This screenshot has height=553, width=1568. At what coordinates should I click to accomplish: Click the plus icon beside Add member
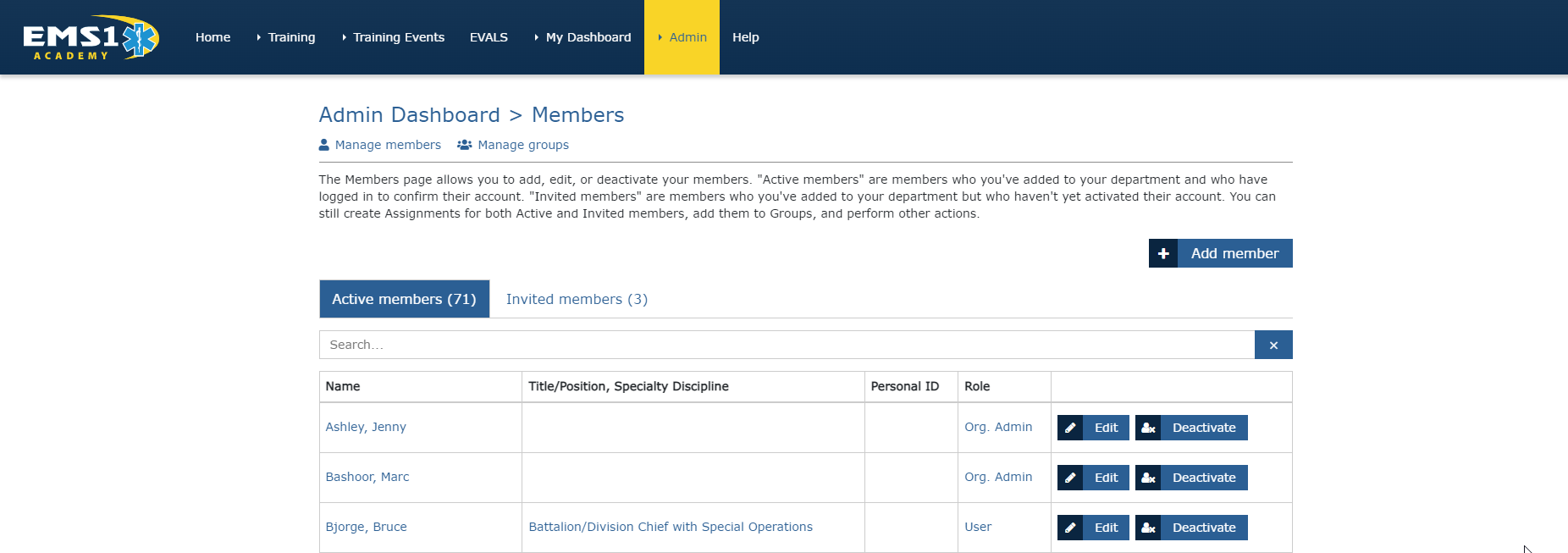[1163, 253]
